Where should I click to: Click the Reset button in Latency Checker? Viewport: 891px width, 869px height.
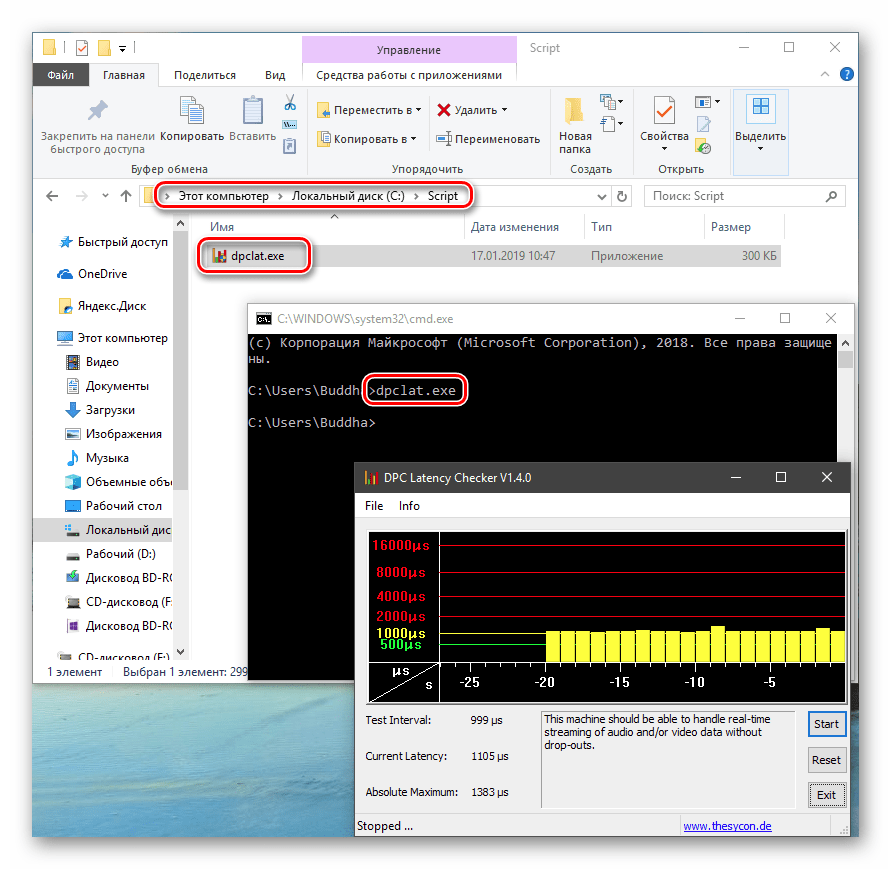tap(826, 760)
